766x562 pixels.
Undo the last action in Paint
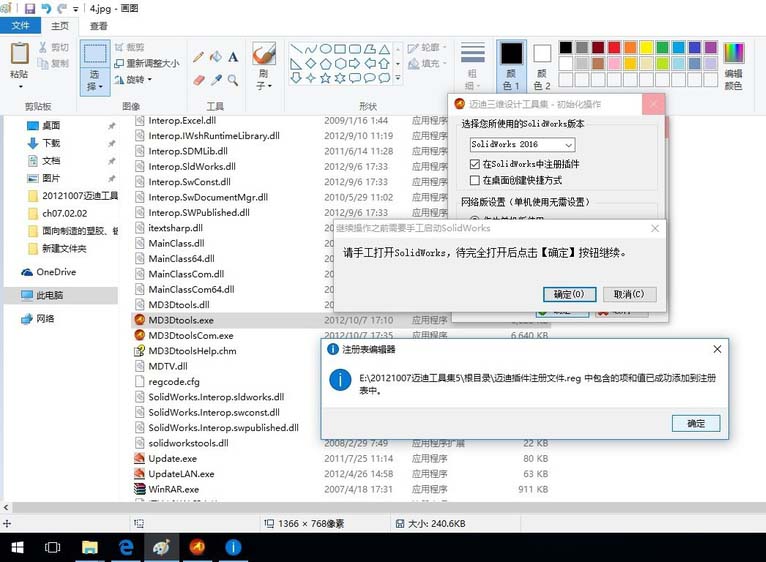click(45, 8)
